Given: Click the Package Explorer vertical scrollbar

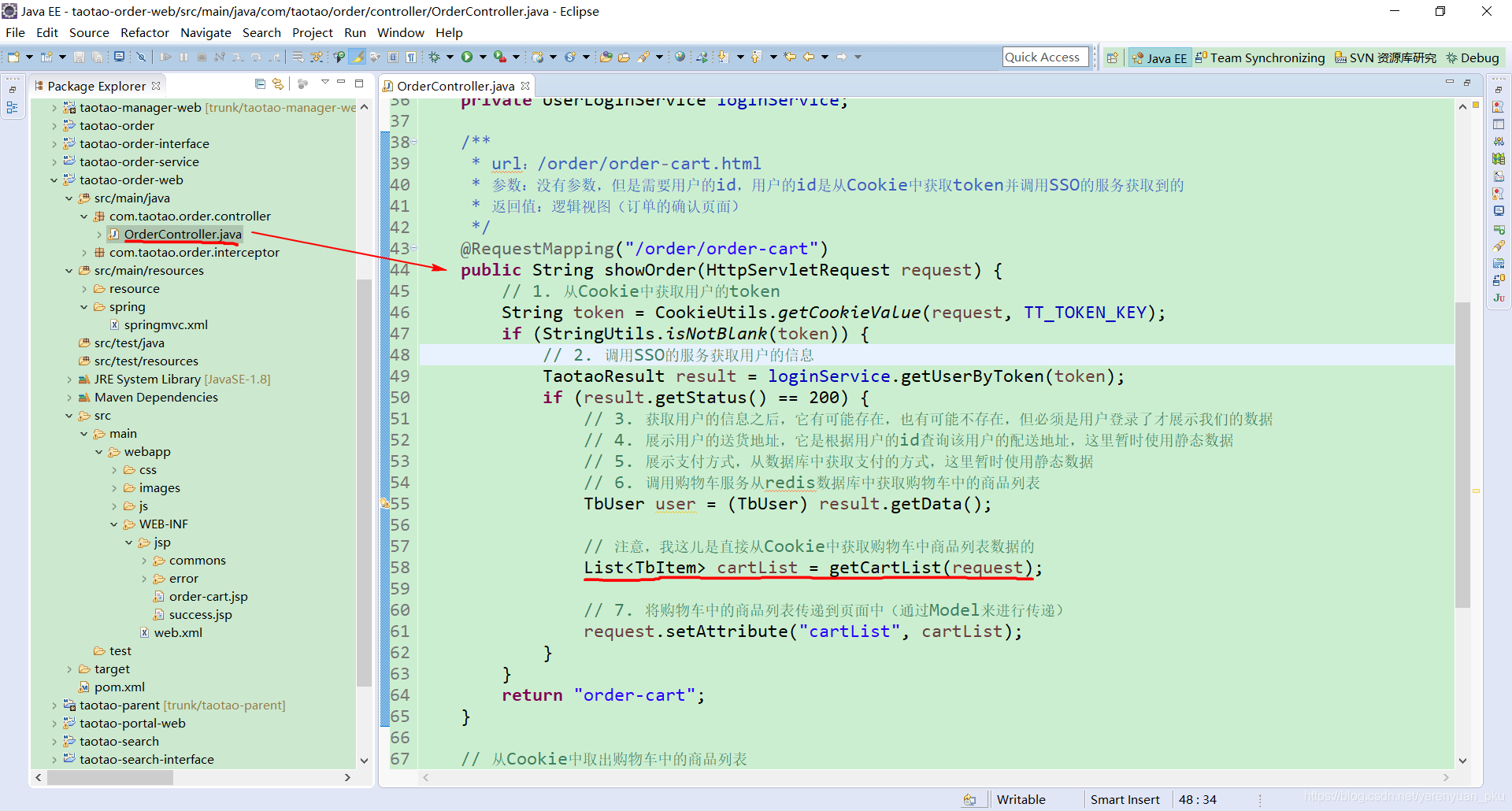Looking at the screenshot, I should pos(364,483).
